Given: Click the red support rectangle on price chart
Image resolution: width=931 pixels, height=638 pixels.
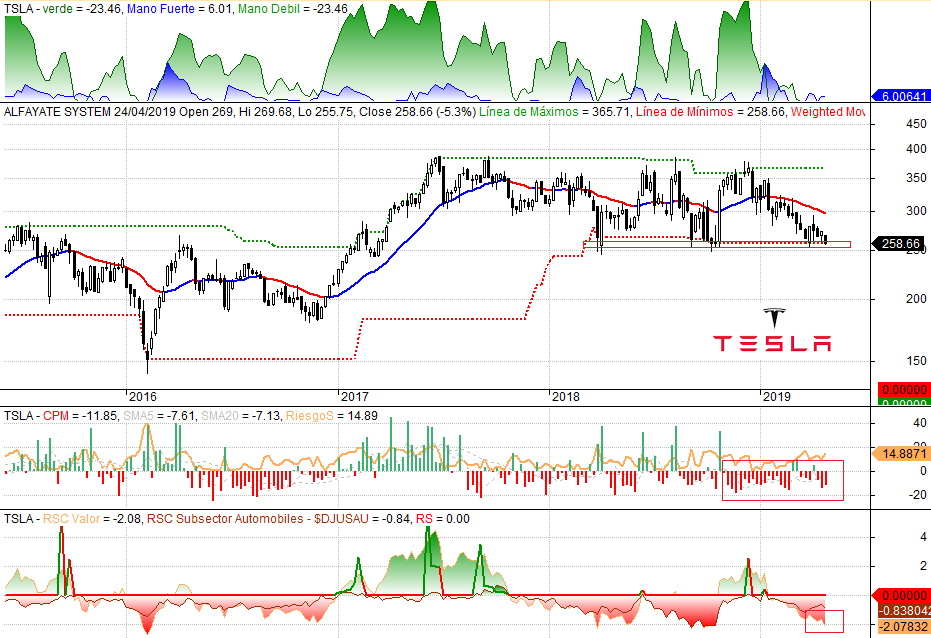Looking at the screenshot, I should point(717,244).
